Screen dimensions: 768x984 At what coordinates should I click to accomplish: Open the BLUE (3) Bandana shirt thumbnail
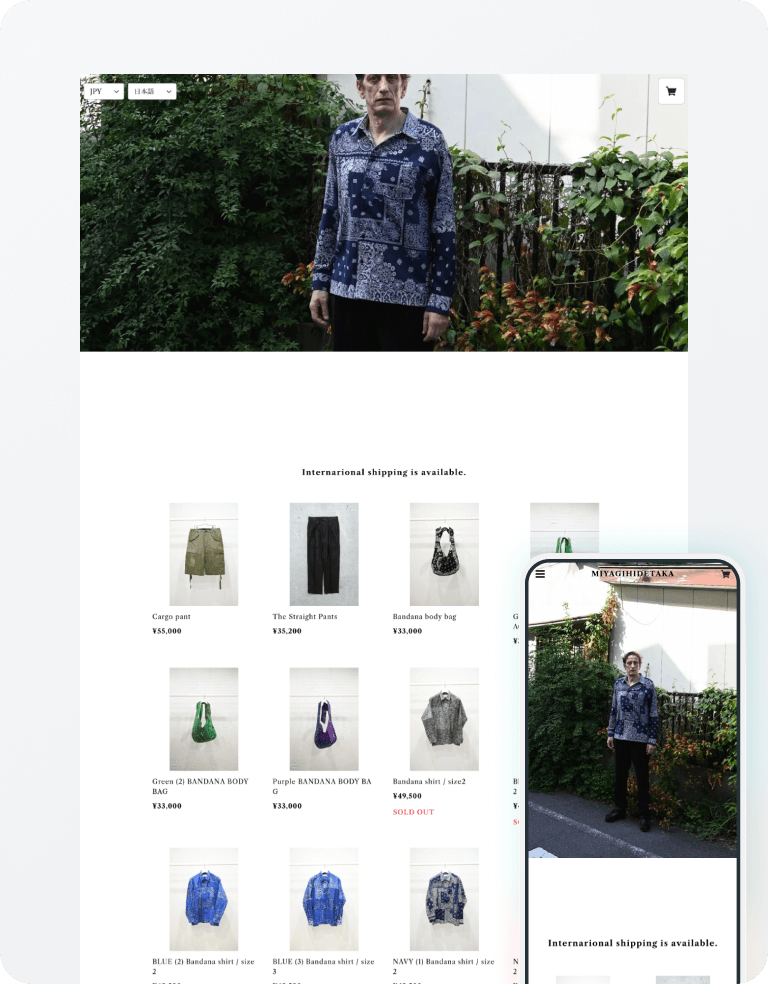[324, 899]
